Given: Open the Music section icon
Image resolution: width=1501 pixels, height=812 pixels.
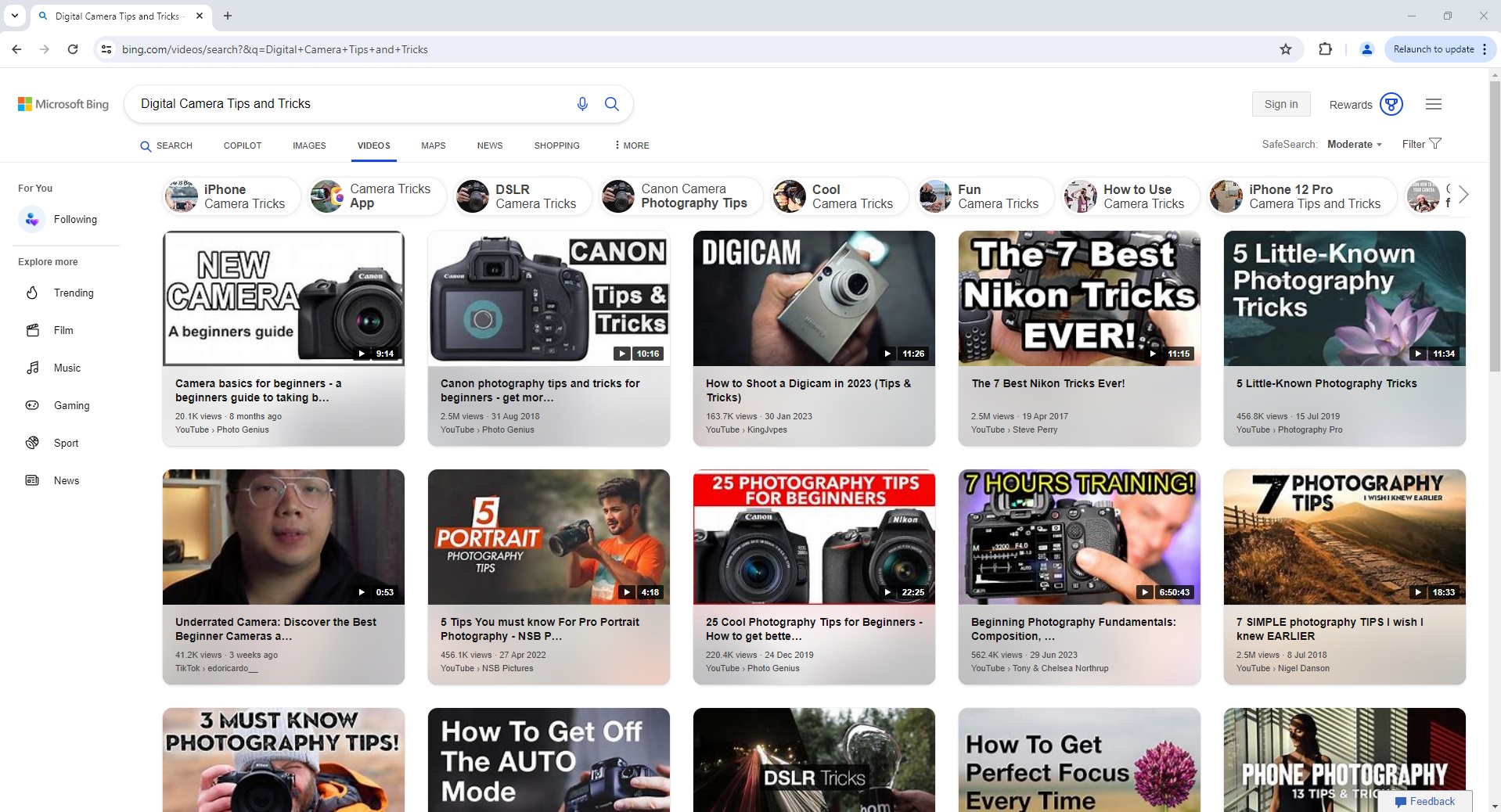Looking at the screenshot, I should 32,368.
